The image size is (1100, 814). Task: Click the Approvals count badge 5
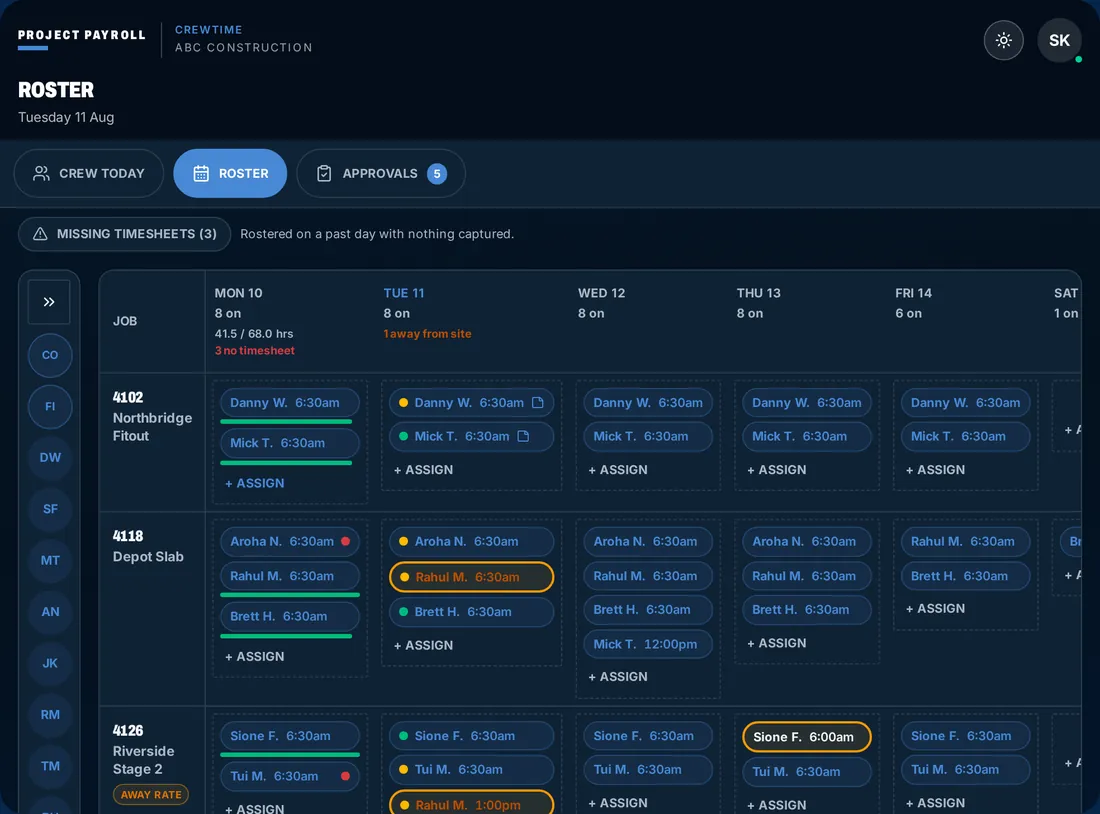point(436,173)
